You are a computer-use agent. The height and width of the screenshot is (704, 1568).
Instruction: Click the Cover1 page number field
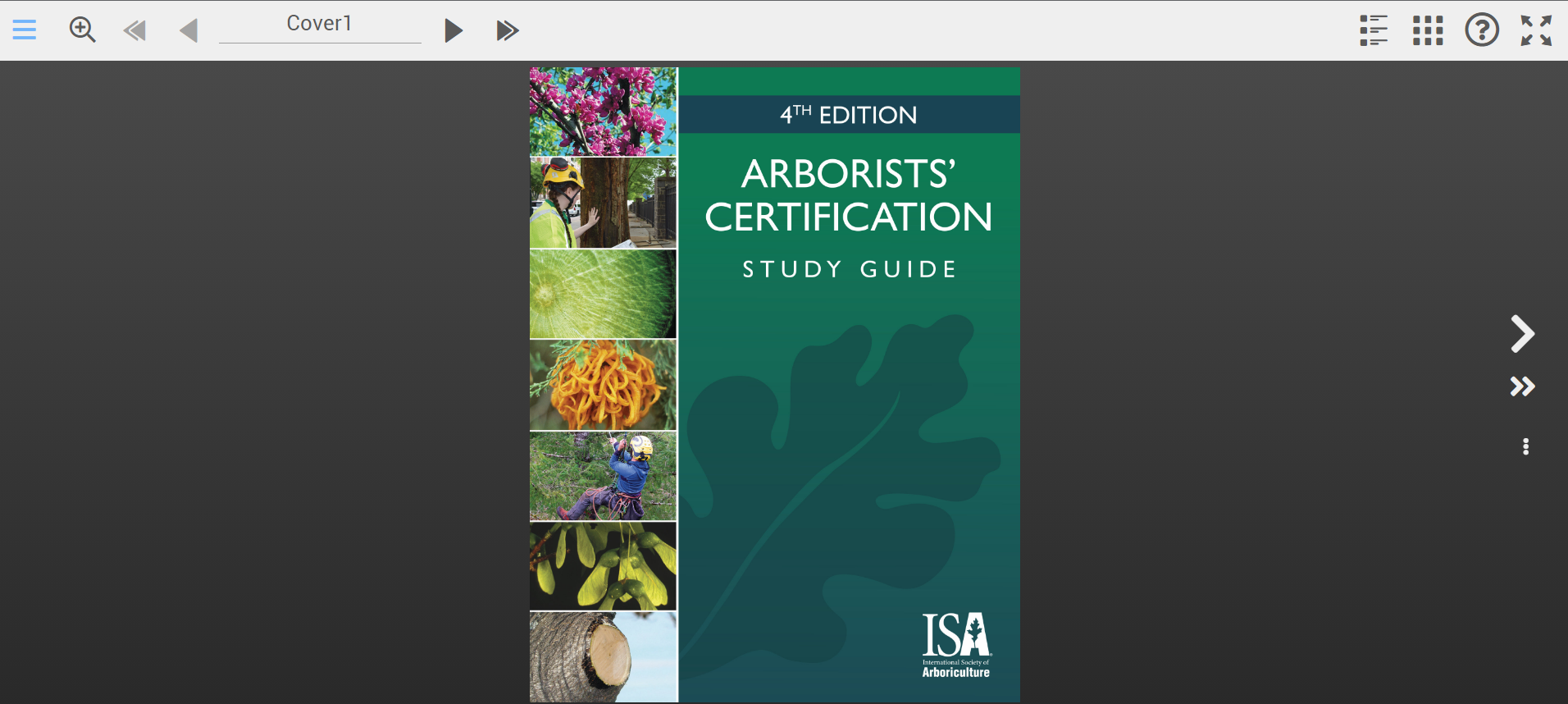click(x=320, y=25)
